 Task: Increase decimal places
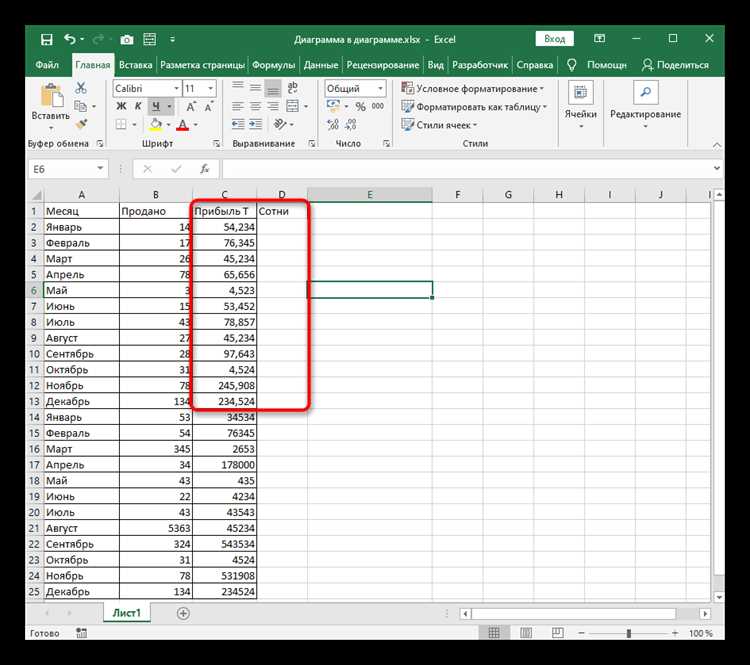tap(333, 125)
